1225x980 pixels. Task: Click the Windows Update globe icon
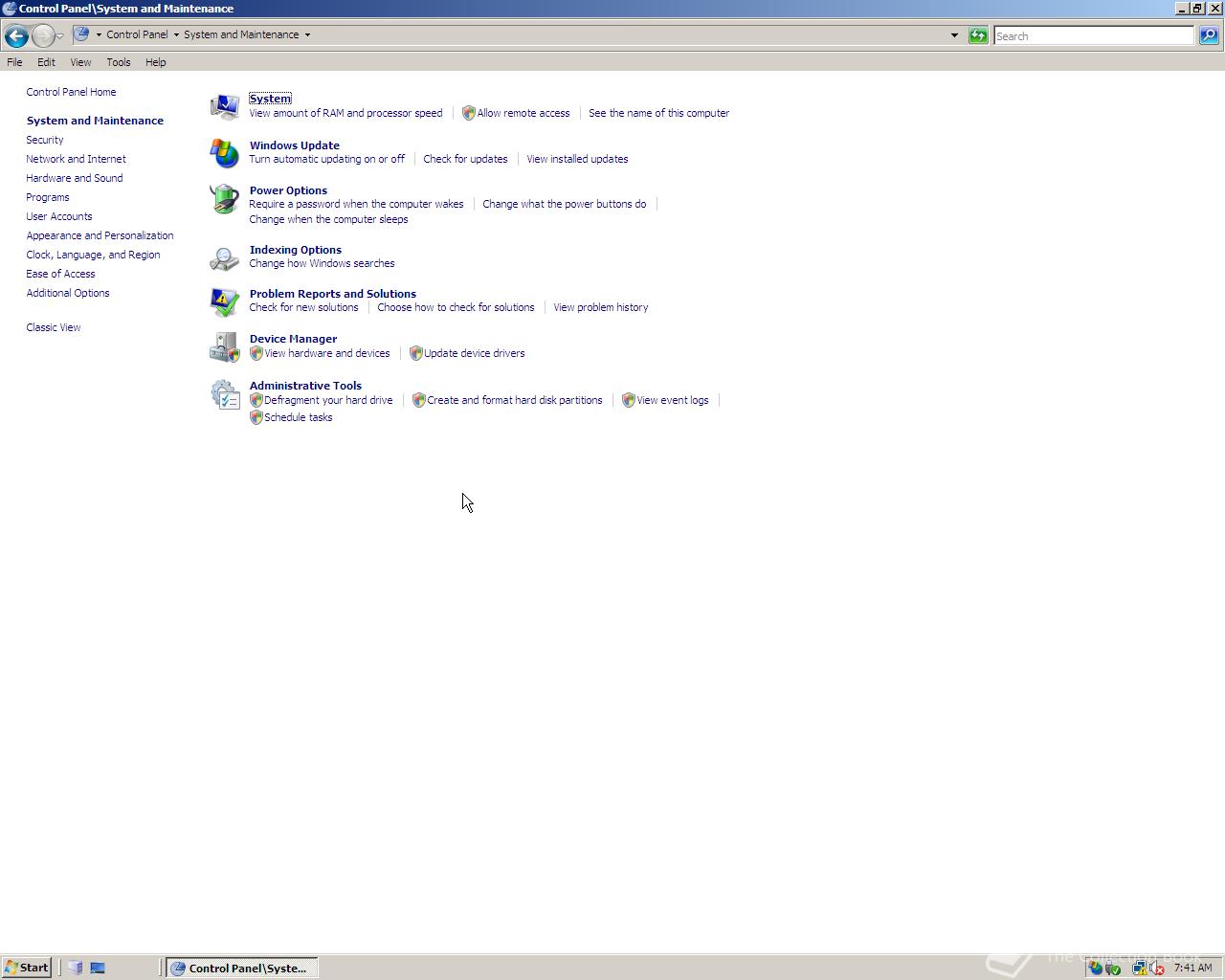(x=224, y=152)
